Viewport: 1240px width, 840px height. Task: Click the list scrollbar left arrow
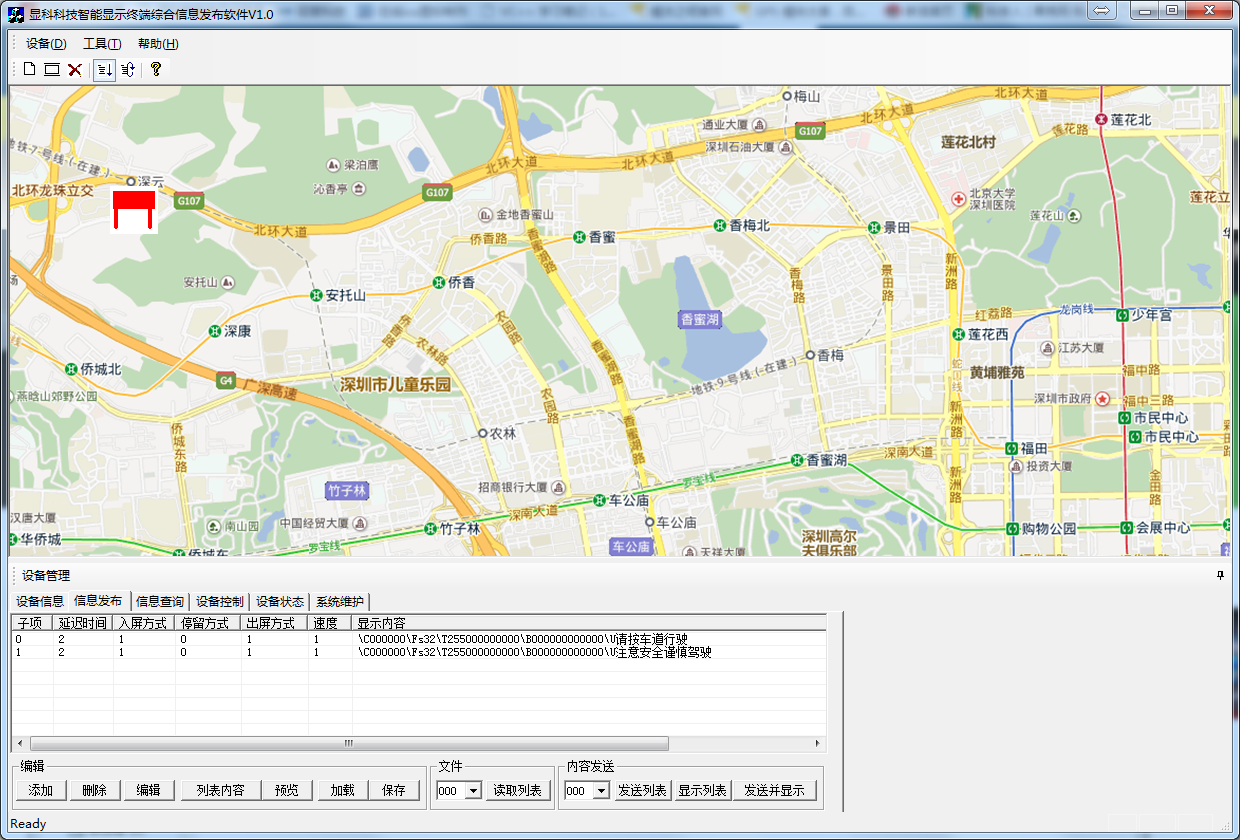point(19,744)
